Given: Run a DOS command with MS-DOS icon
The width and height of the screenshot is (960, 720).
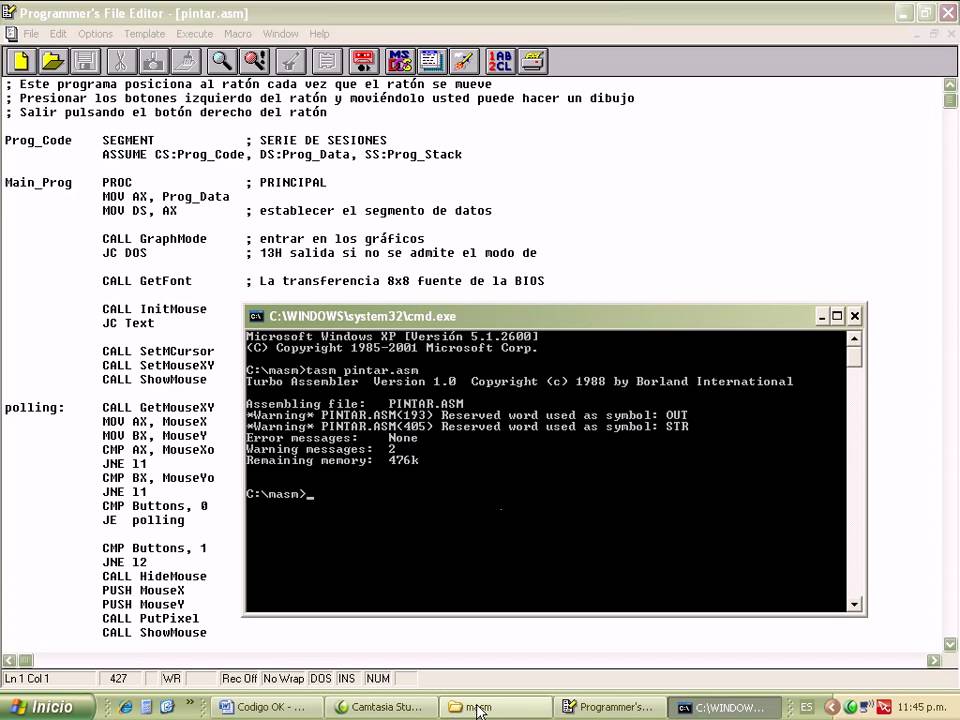Looking at the screenshot, I should click(x=400, y=61).
